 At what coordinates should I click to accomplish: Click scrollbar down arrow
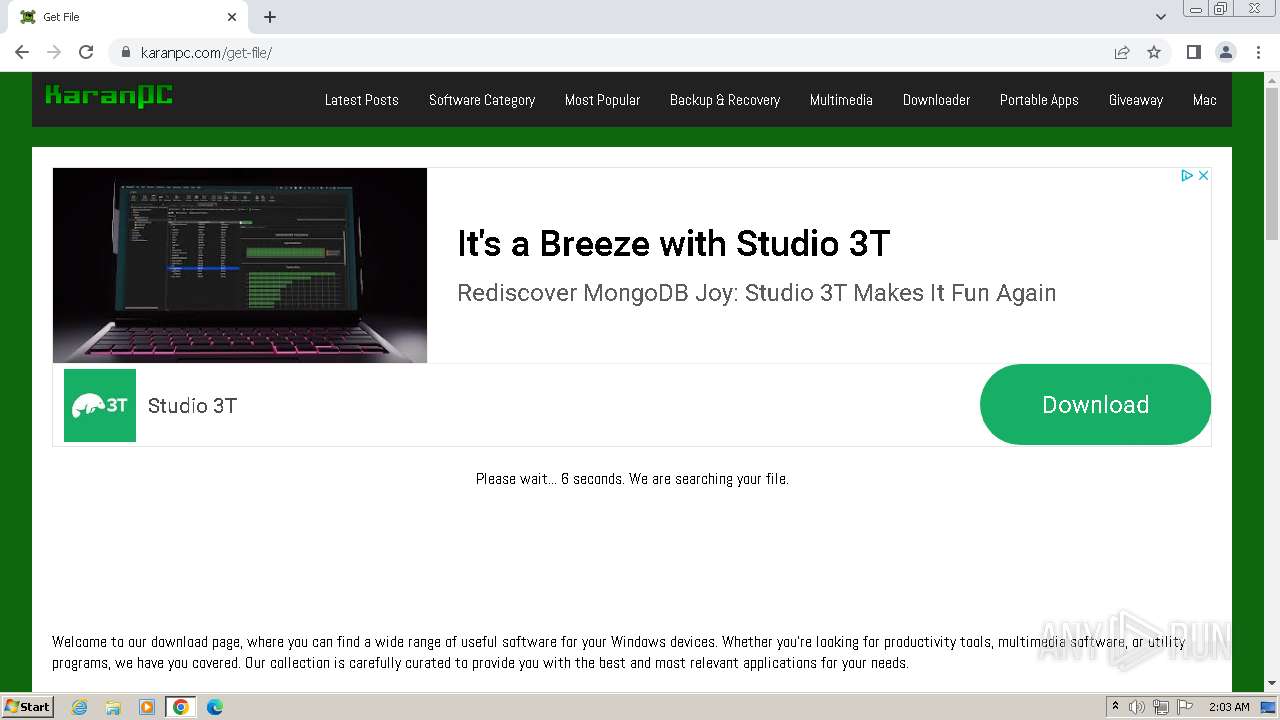(1272, 683)
